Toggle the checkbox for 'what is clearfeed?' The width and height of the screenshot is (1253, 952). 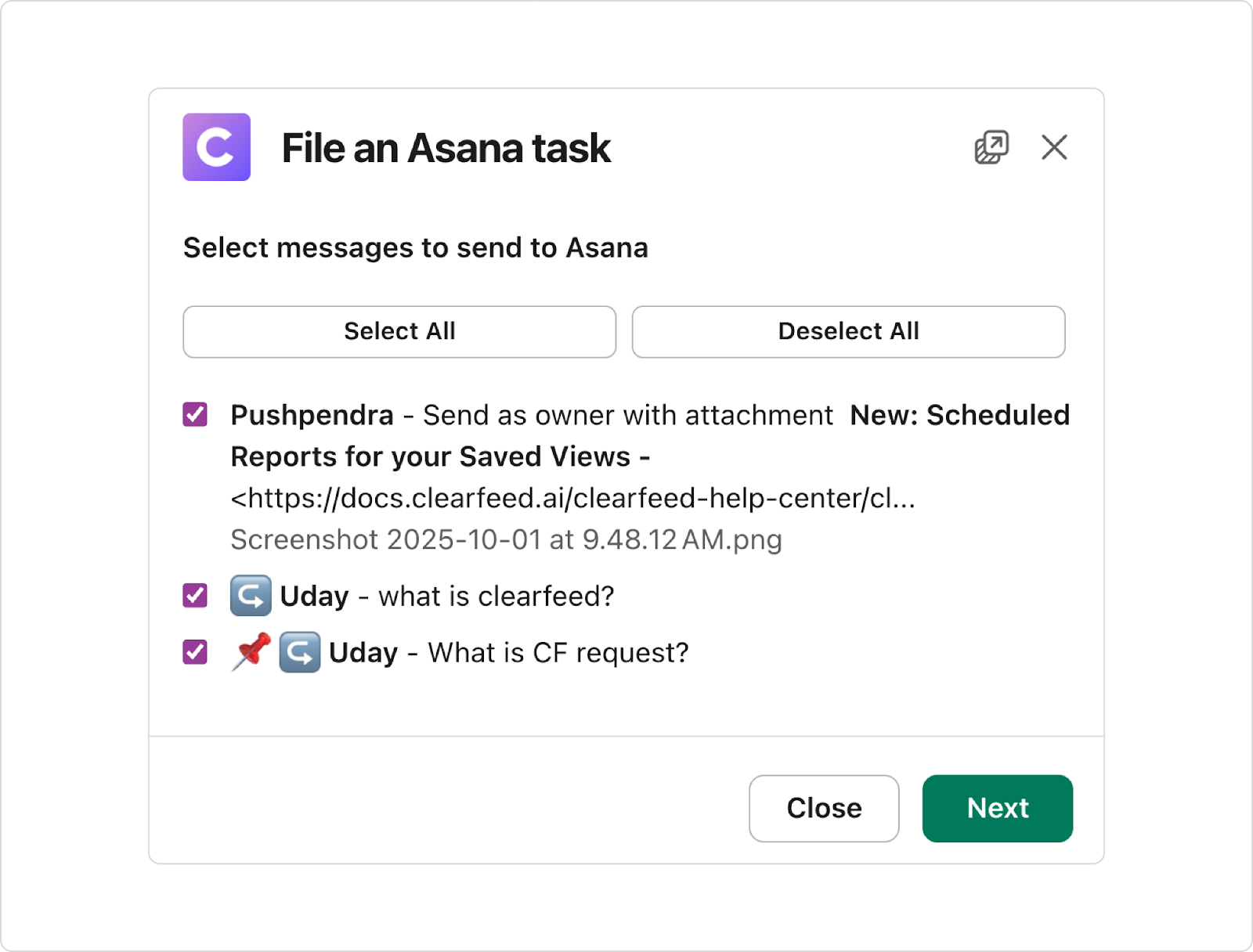pos(194,596)
